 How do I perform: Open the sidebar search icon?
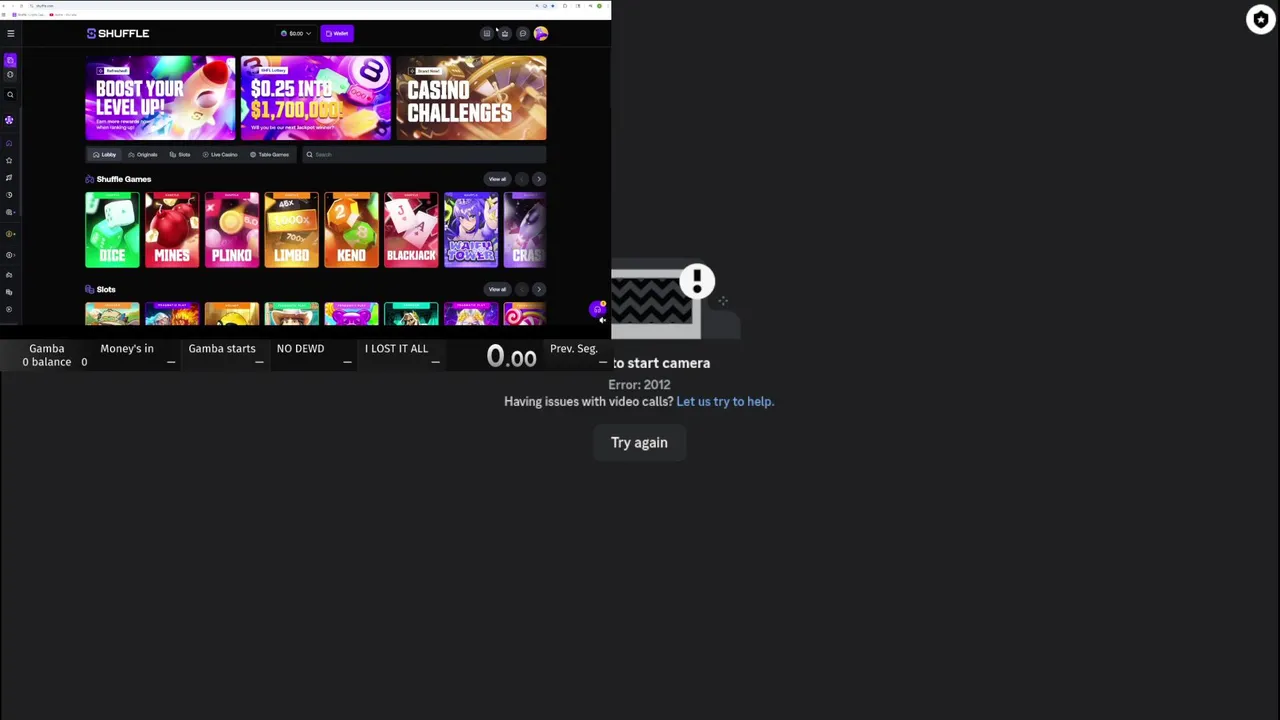point(10,95)
